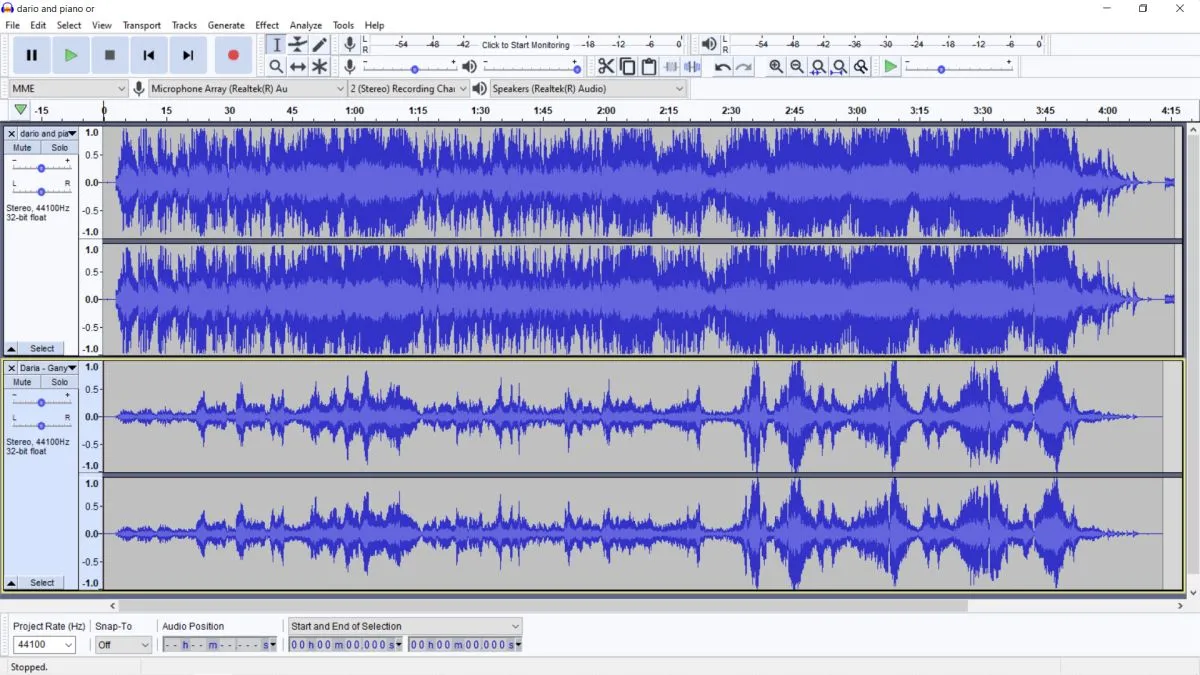Adjust gain slider on dario and piano track
Image resolution: width=1200 pixels, height=675 pixels.
(41, 168)
